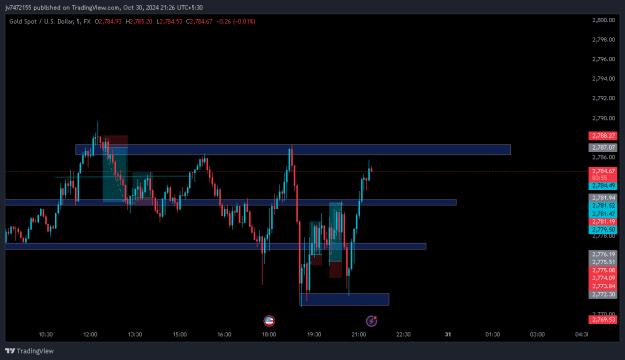Select the cyan 2,781.52 price label
The height and width of the screenshot is (360, 625).
coord(603,206)
